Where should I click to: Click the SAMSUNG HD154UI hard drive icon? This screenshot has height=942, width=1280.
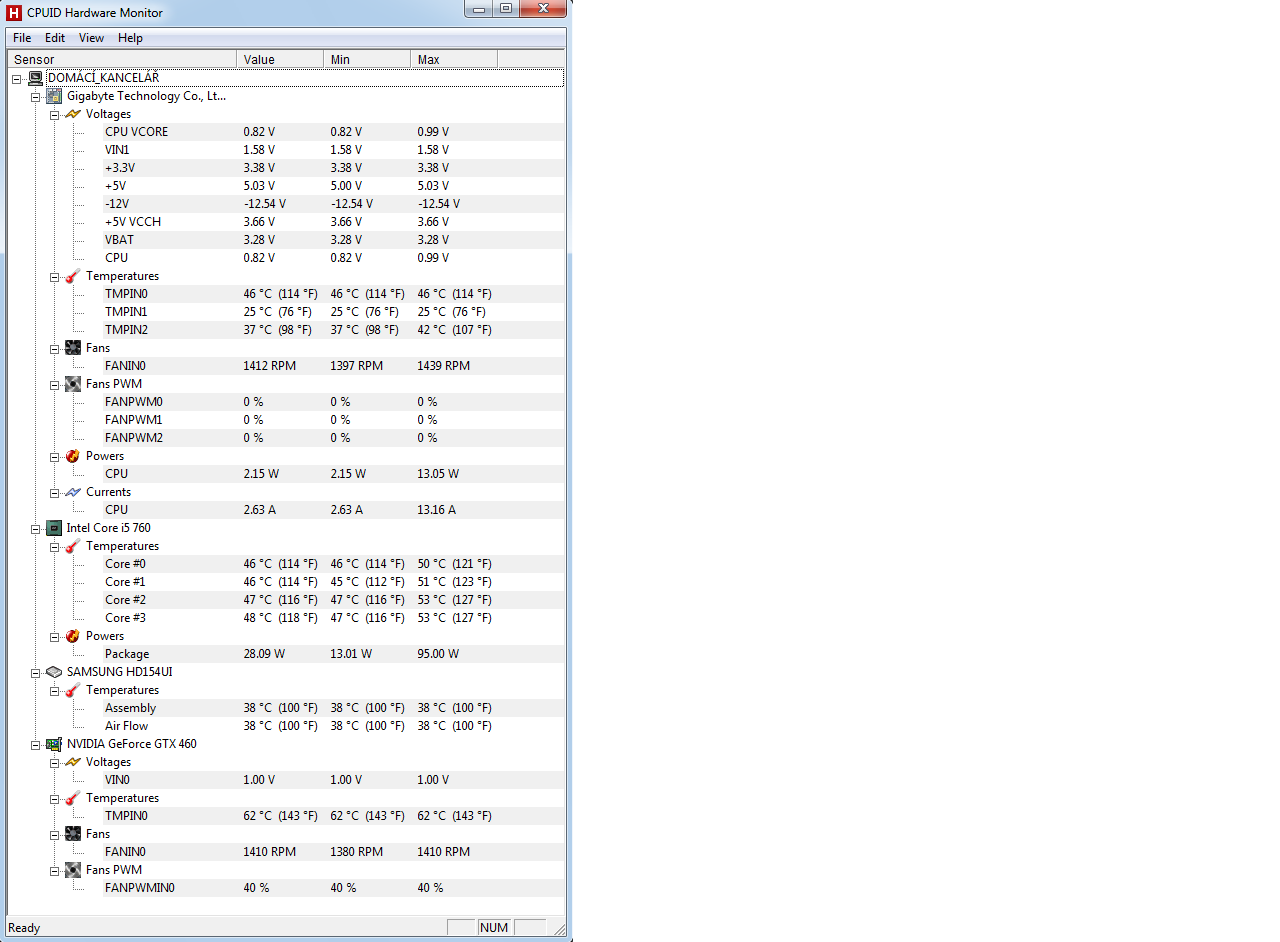(54, 672)
